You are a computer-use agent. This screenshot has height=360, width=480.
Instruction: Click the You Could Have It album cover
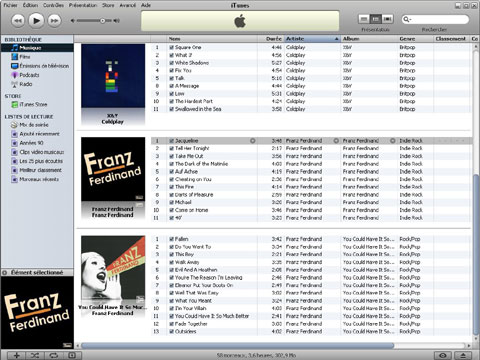tap(113, 268)
